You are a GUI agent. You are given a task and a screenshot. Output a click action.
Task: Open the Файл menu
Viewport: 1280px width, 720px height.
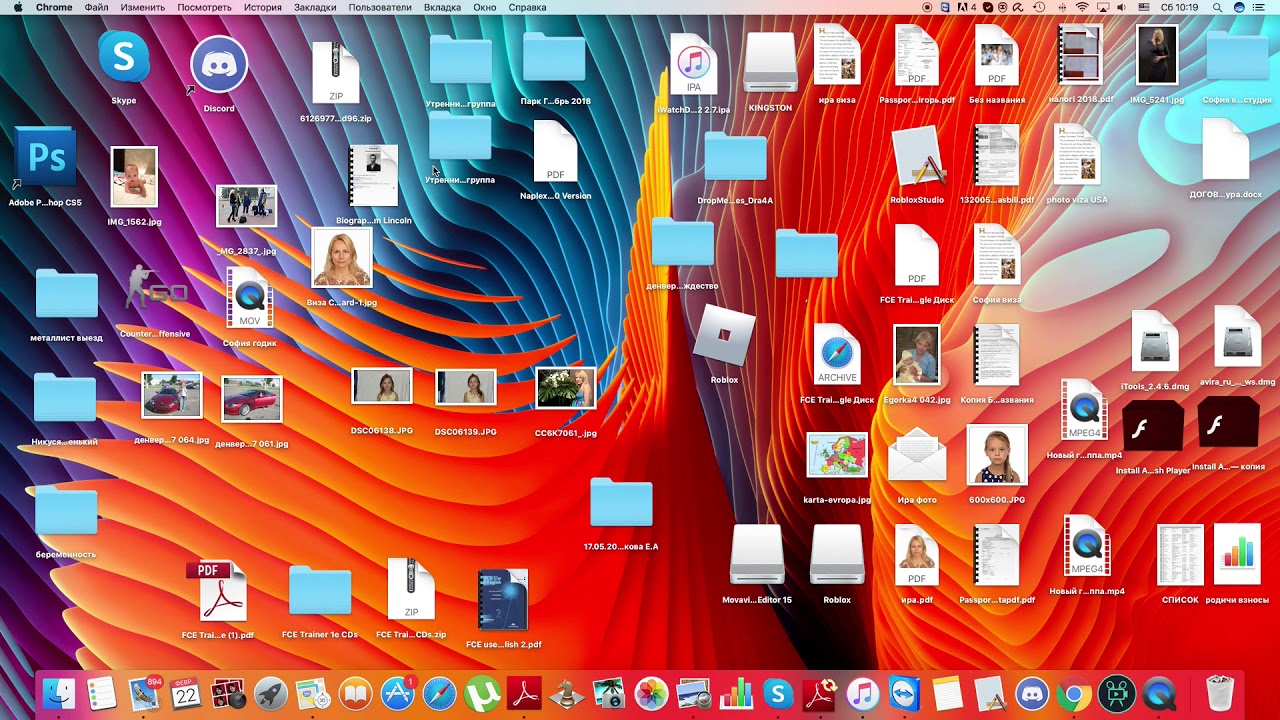click(x=97, y=7)
